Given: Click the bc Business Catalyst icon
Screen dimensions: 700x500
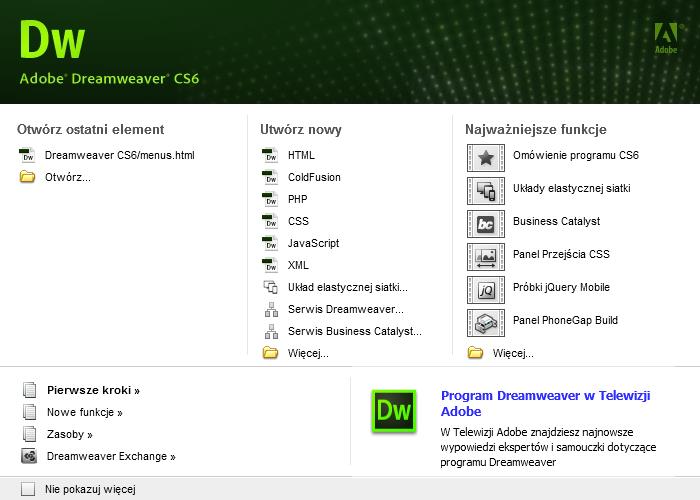Looking at the screenshot, I should [486, 224].
